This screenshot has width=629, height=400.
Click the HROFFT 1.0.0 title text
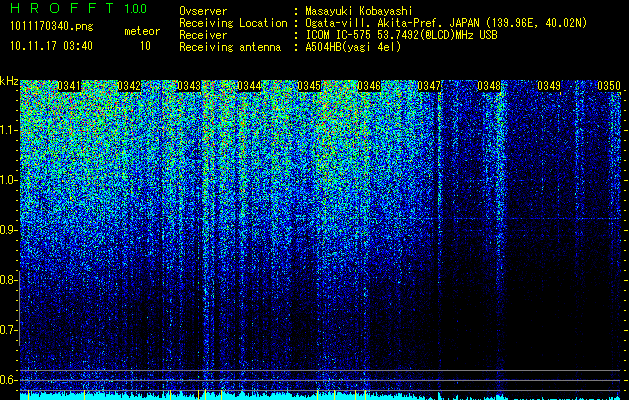(79, 8)
